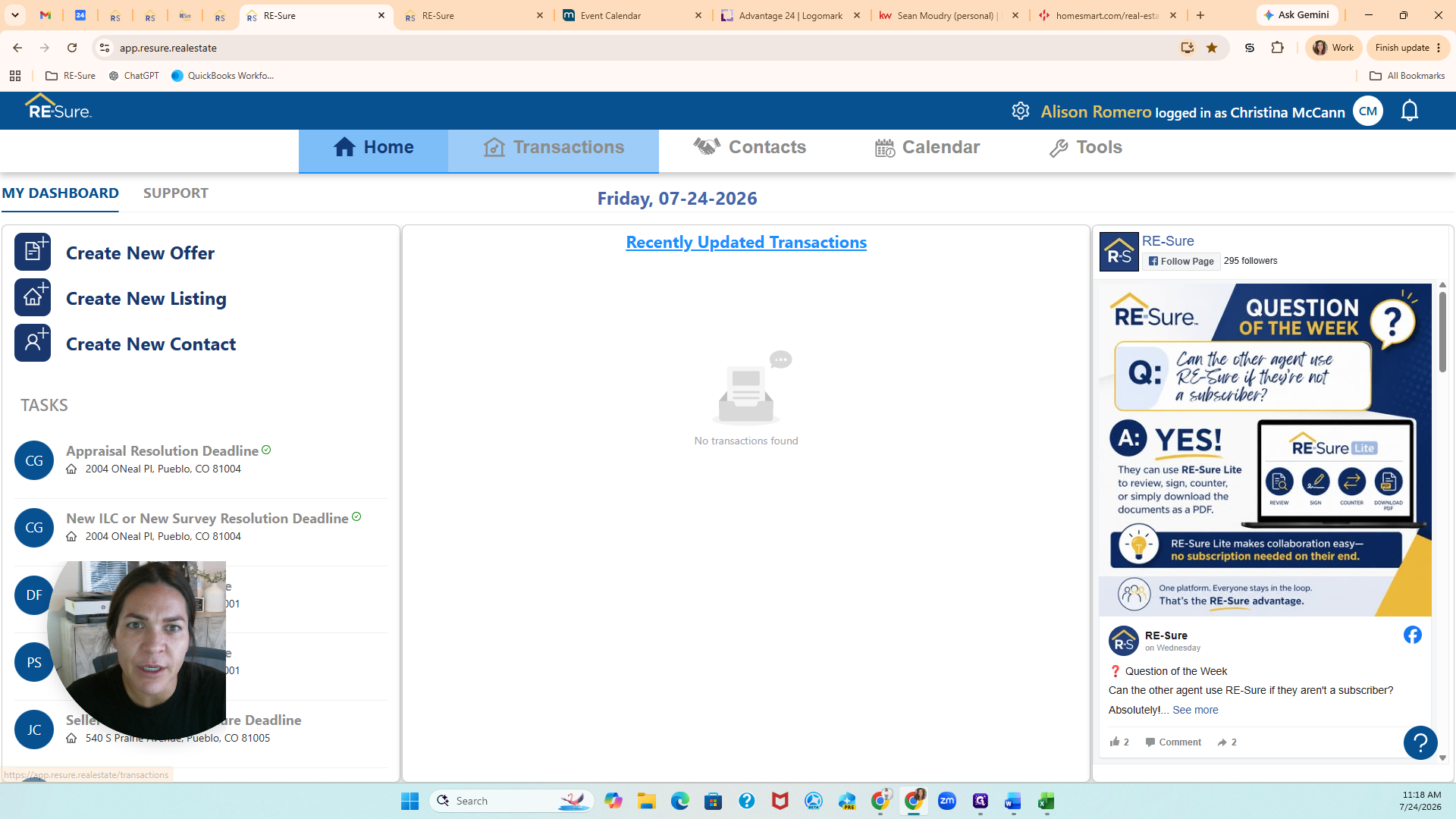Open a new browser tab with plus
The width and height of the screenshot is (1456, 819).
pyautogui.click(x=1200, y=15)
